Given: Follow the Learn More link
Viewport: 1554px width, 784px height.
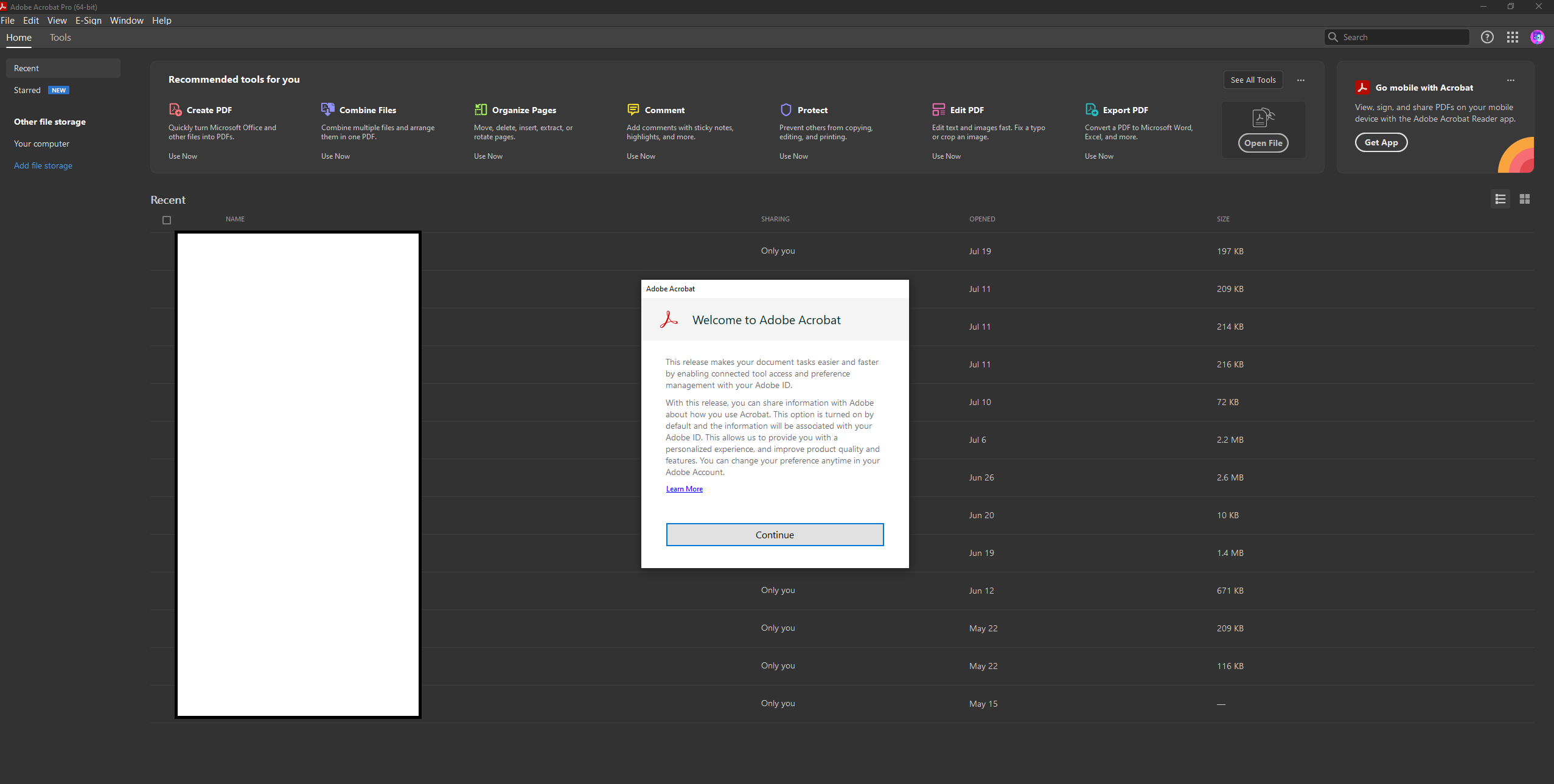Looking at the screenshot, I should click(x=684, y=489).
